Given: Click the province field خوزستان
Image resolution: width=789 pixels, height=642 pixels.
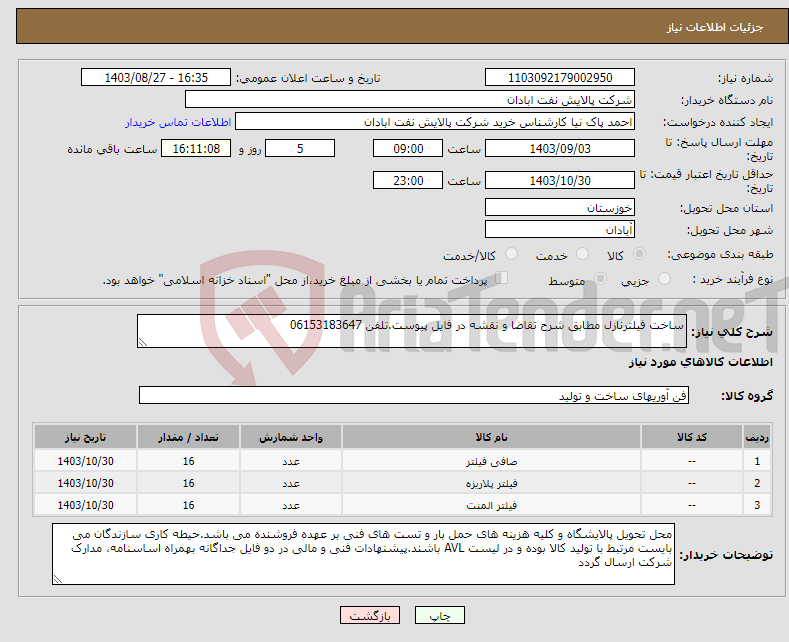Looking at the screenshot, I should click(560, 207).
